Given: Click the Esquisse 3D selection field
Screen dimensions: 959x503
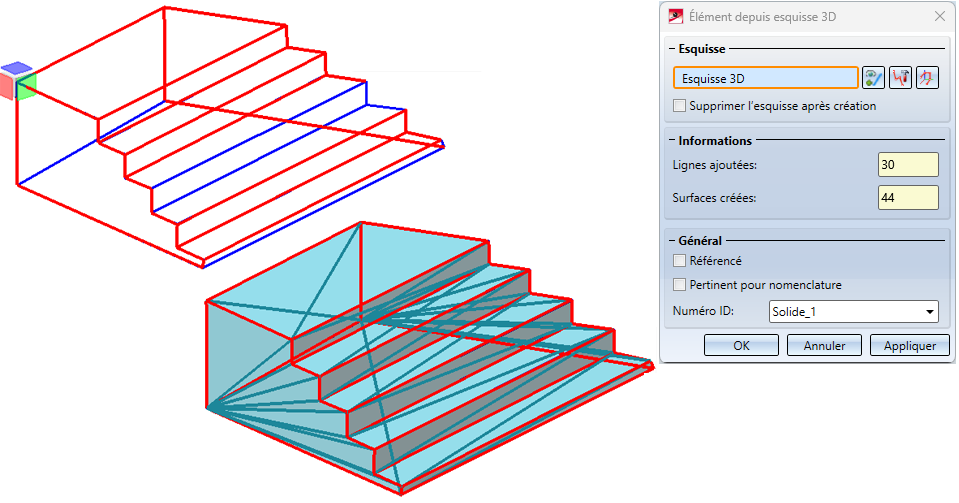Looking at the screenshot, I should tap(766, 78).
